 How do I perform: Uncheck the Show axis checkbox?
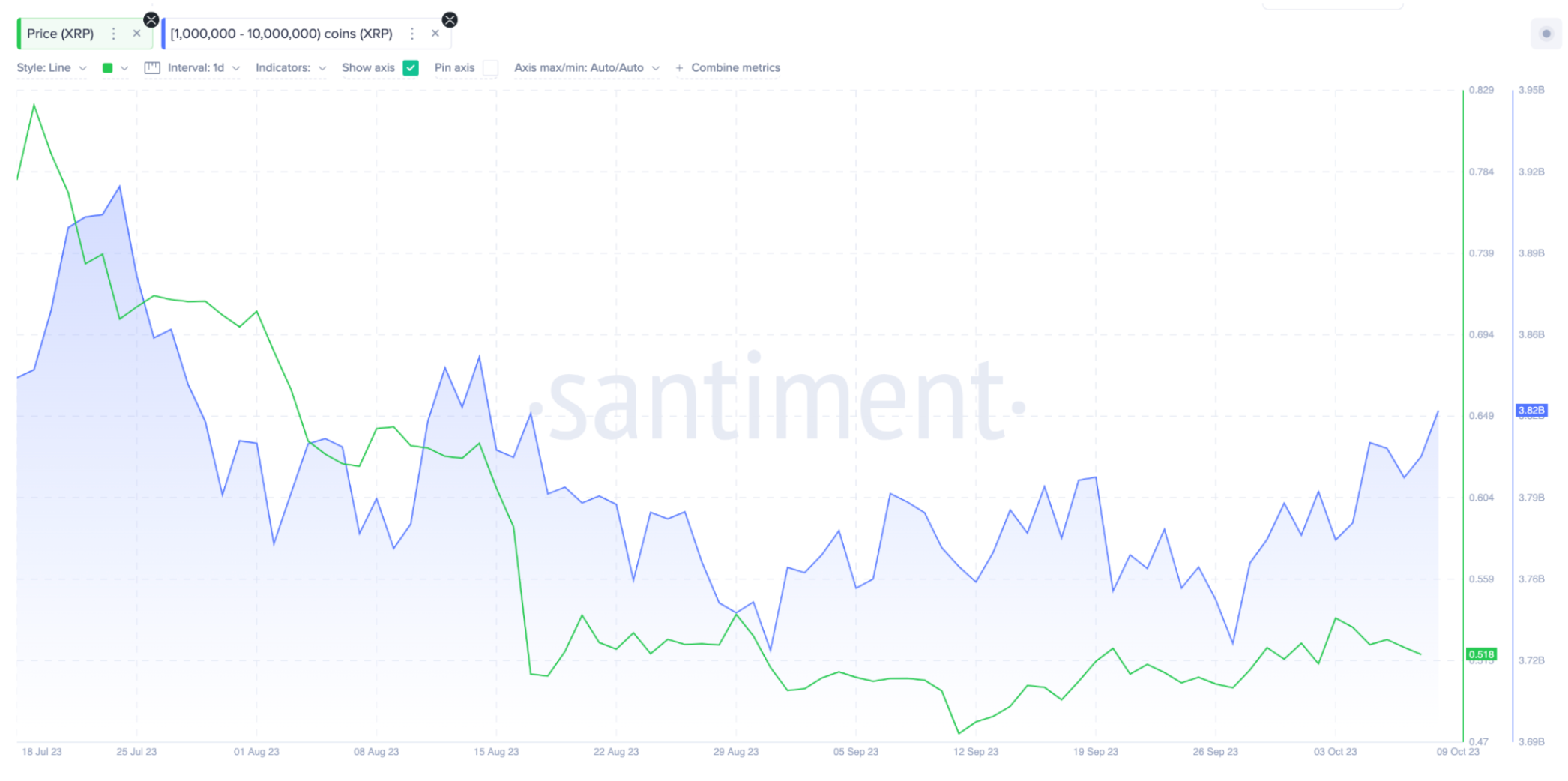(411, 68)
